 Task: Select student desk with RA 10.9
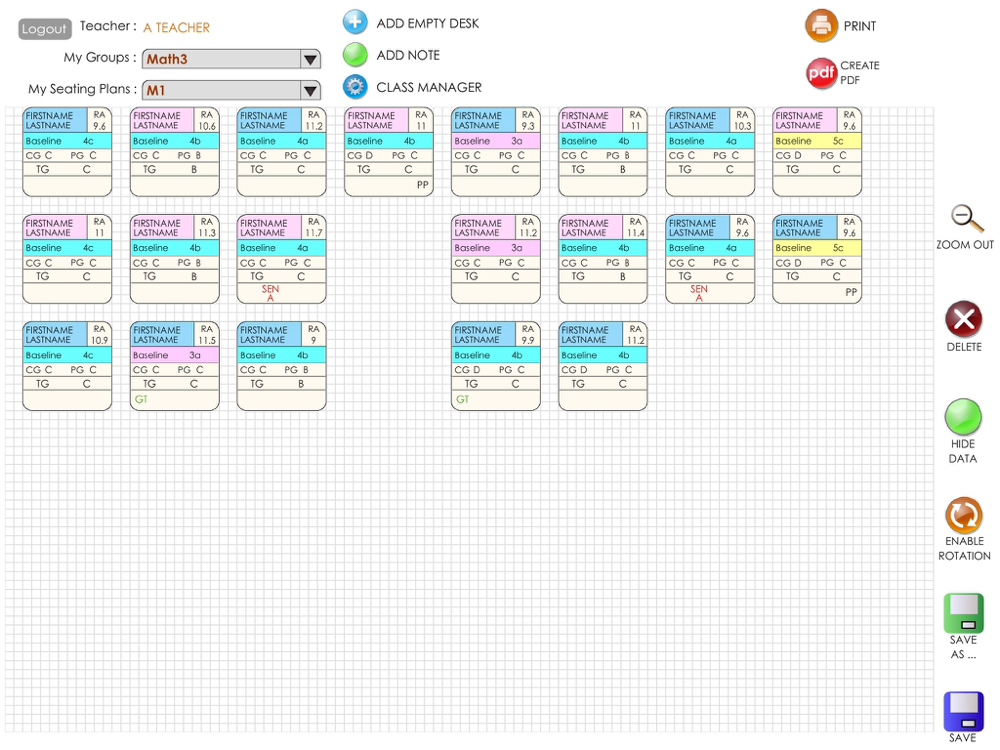(x=67, y=365)
